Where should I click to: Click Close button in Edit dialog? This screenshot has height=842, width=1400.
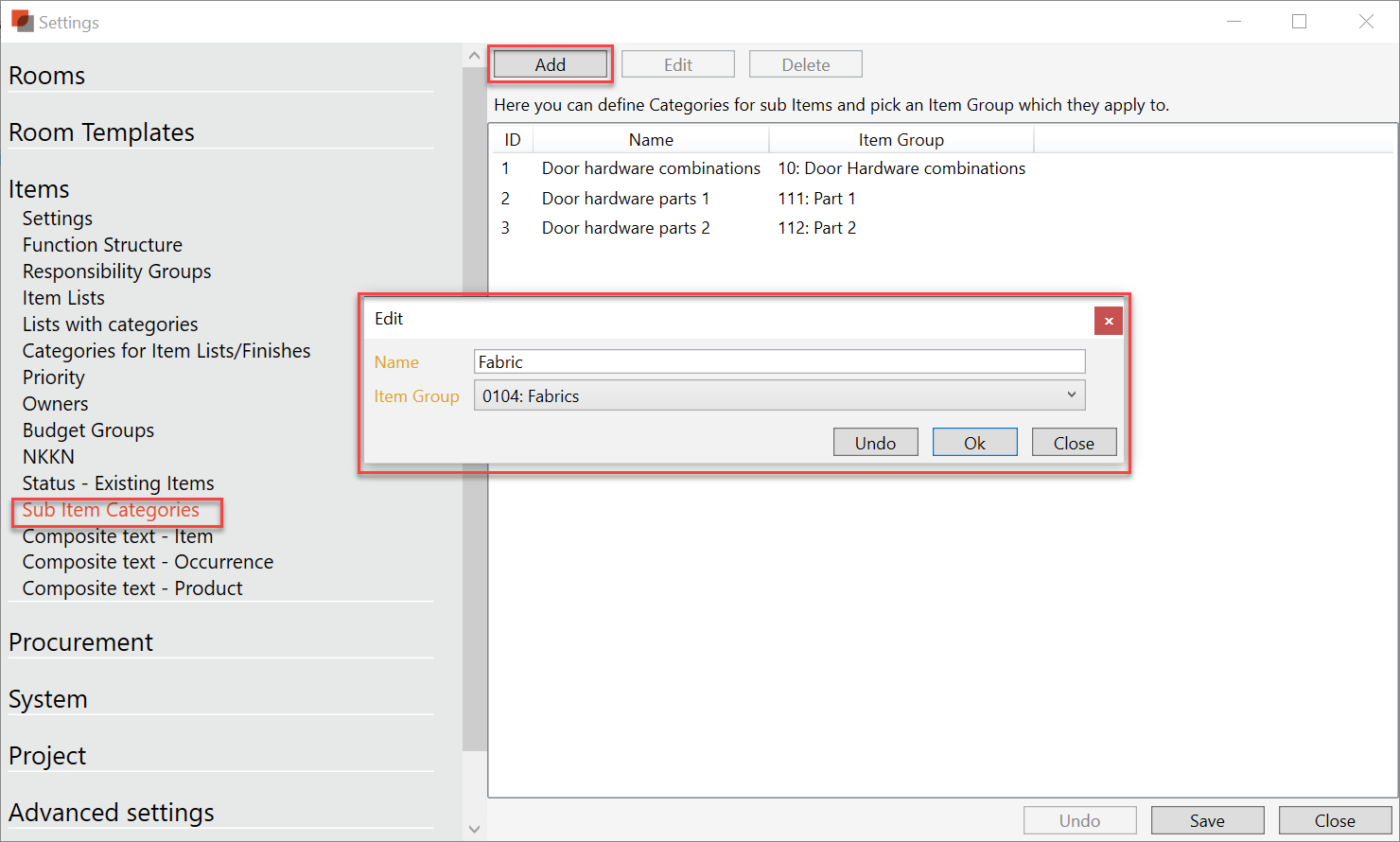click(x=1074, y=443)
